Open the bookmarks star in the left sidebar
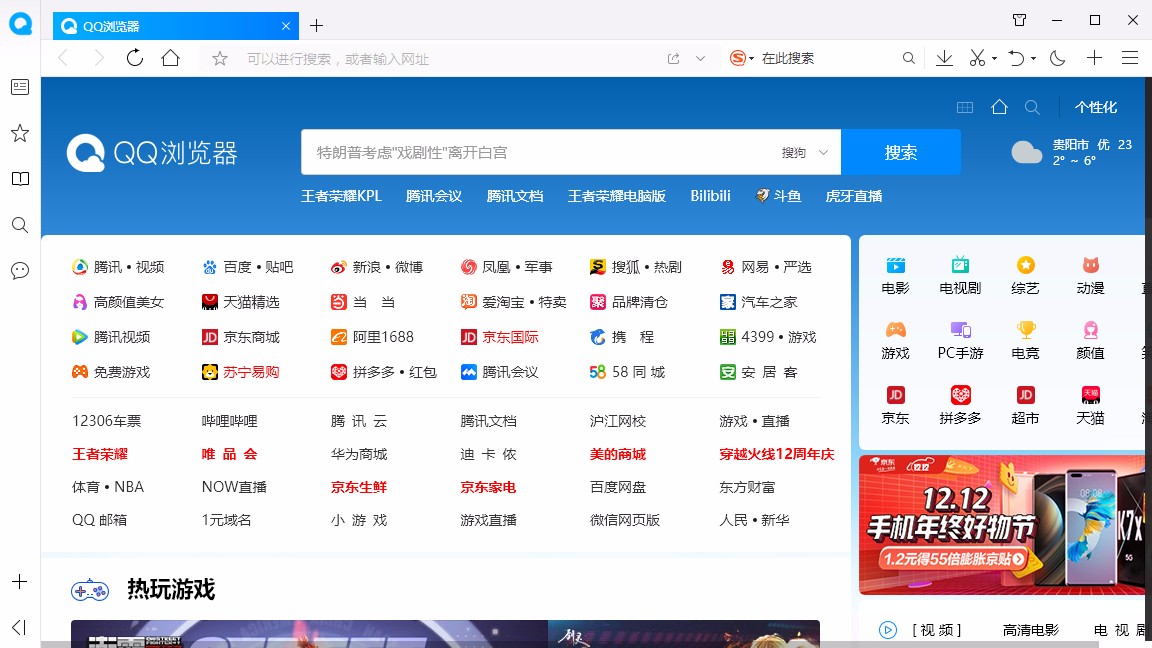This screenshot has width=1152, height=648. coord(19,133)
